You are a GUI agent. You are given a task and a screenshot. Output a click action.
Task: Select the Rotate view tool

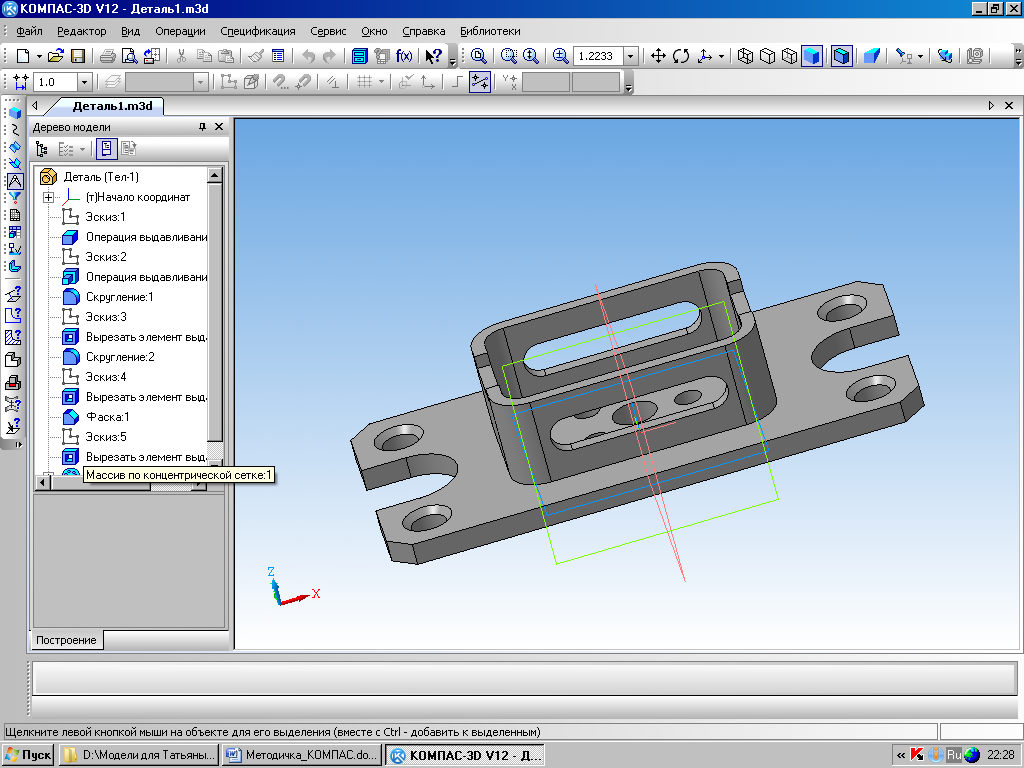680,56
